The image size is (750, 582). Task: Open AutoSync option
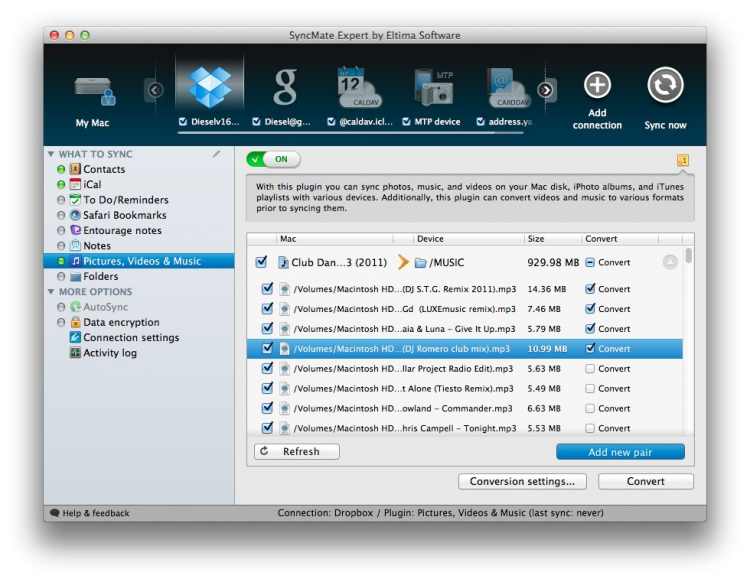[x=105, y=307]
